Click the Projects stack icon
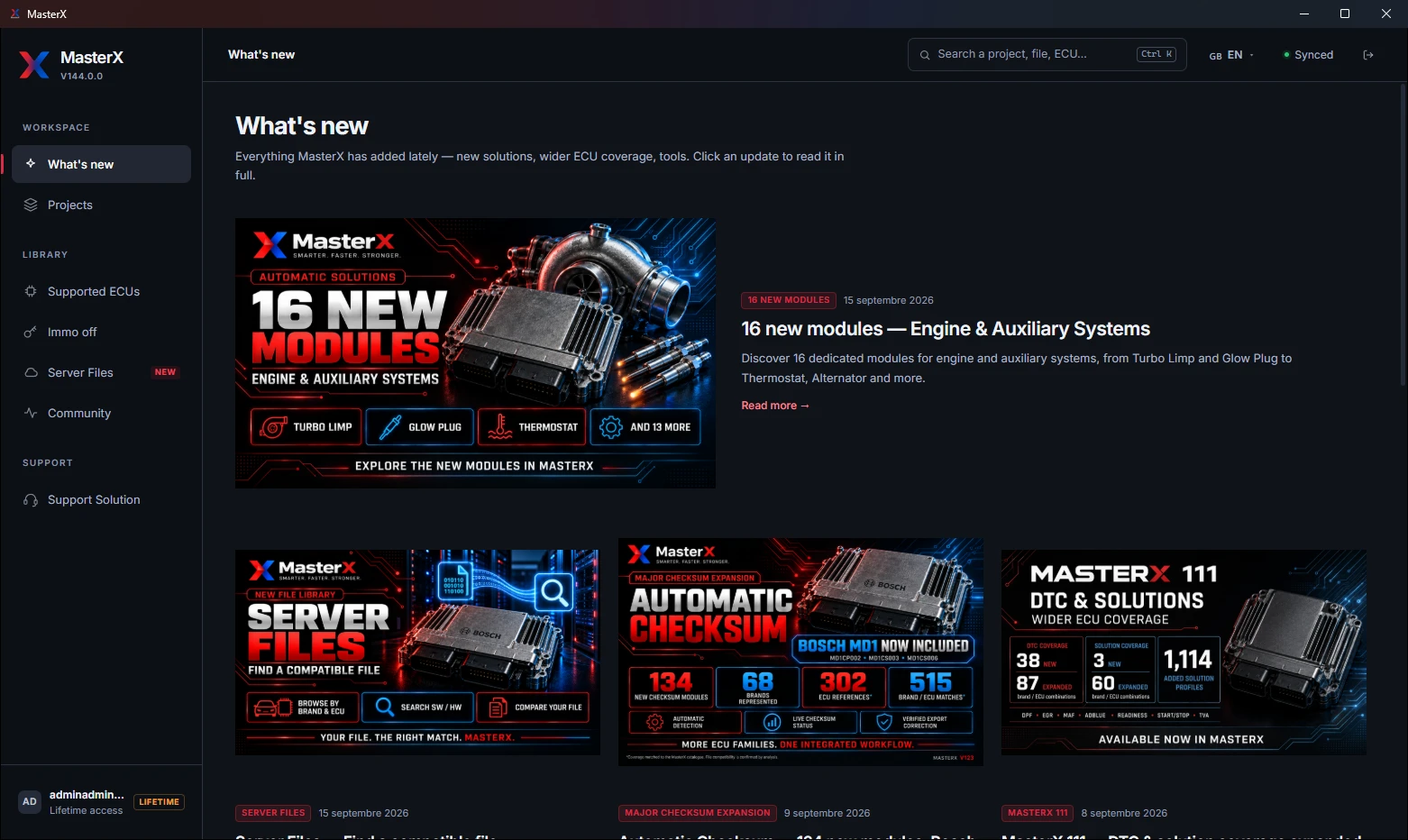Image resolution: width=1408 pixels, height=840 pixels. [31, 205]
